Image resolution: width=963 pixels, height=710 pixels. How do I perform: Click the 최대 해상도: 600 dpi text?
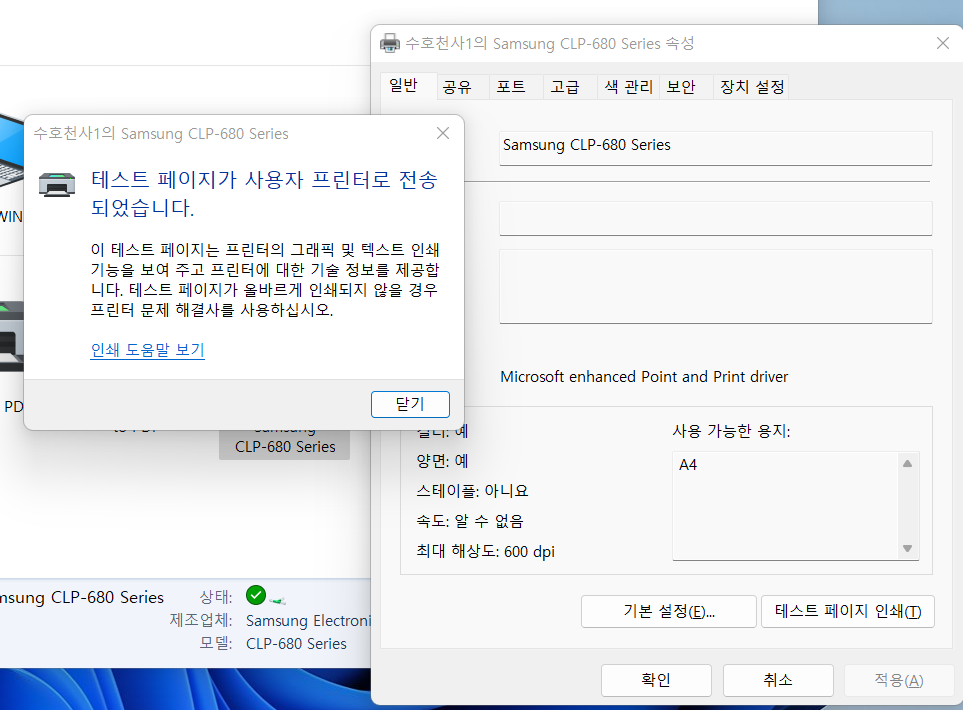(485, 552)
